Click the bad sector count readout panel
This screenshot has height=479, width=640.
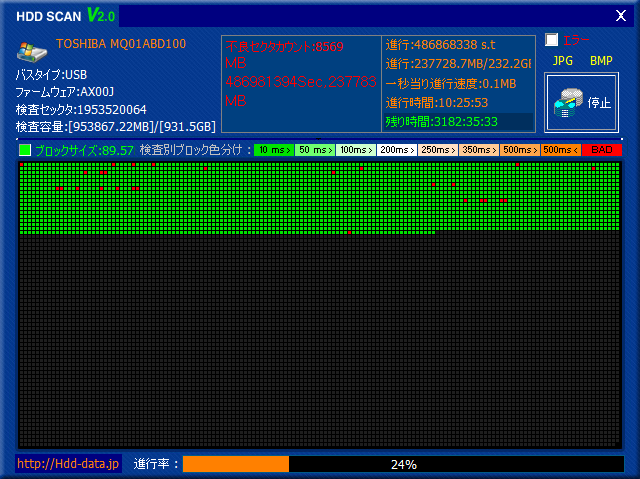click(x=301, y=84)
